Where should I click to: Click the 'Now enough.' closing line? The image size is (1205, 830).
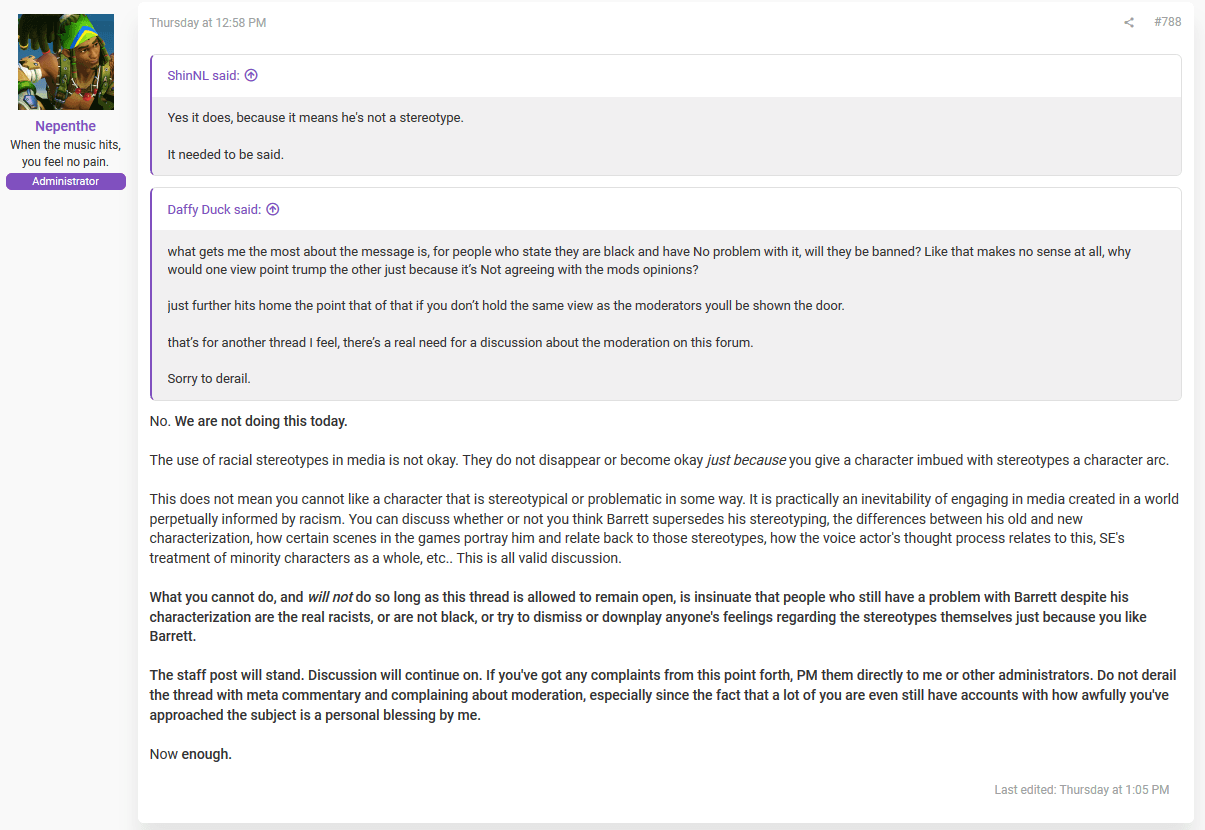tap(191, 754)
